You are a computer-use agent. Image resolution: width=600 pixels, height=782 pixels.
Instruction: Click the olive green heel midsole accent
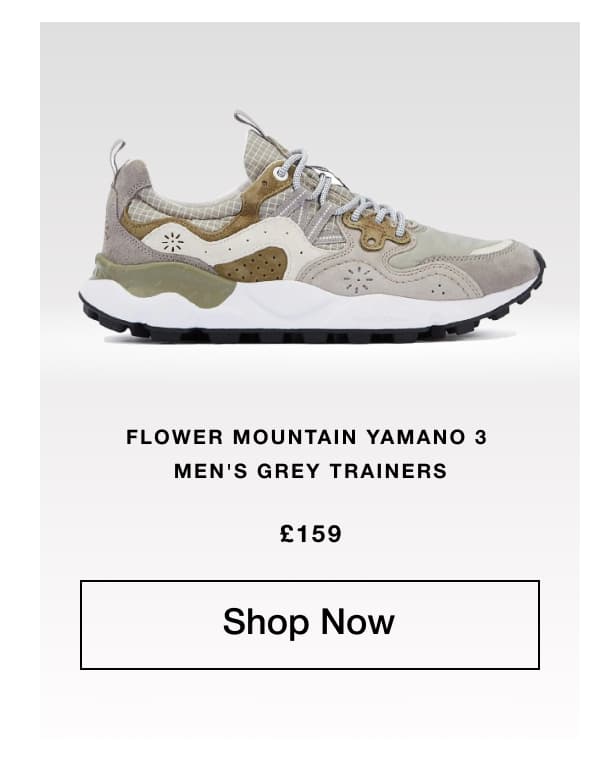point(165,279)
